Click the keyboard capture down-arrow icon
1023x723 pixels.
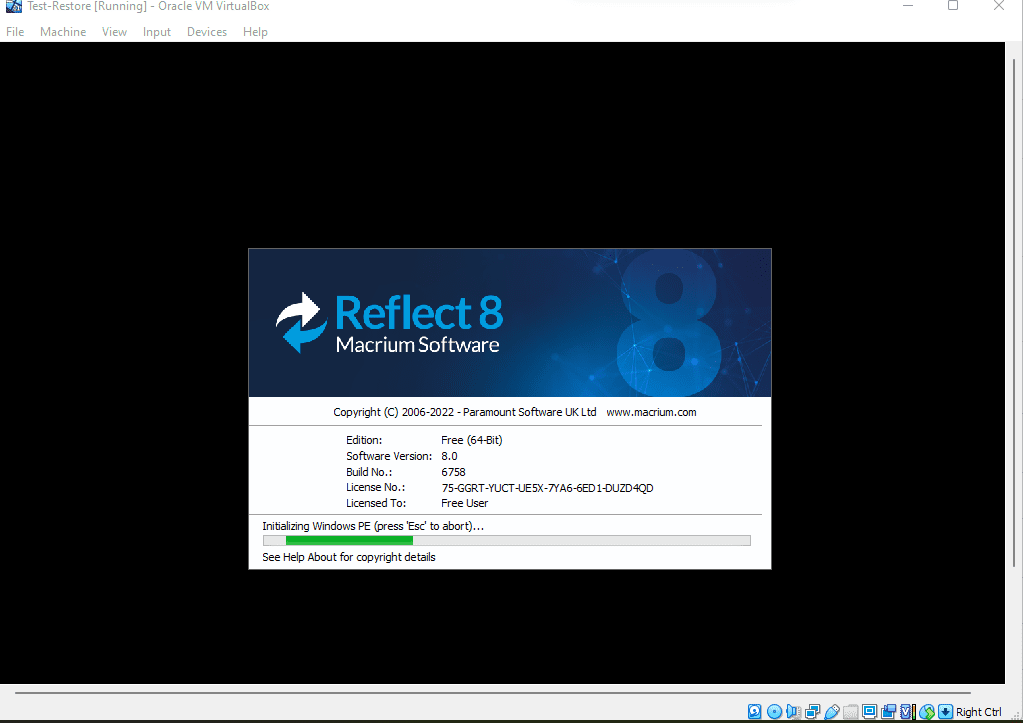pos(945,711)
